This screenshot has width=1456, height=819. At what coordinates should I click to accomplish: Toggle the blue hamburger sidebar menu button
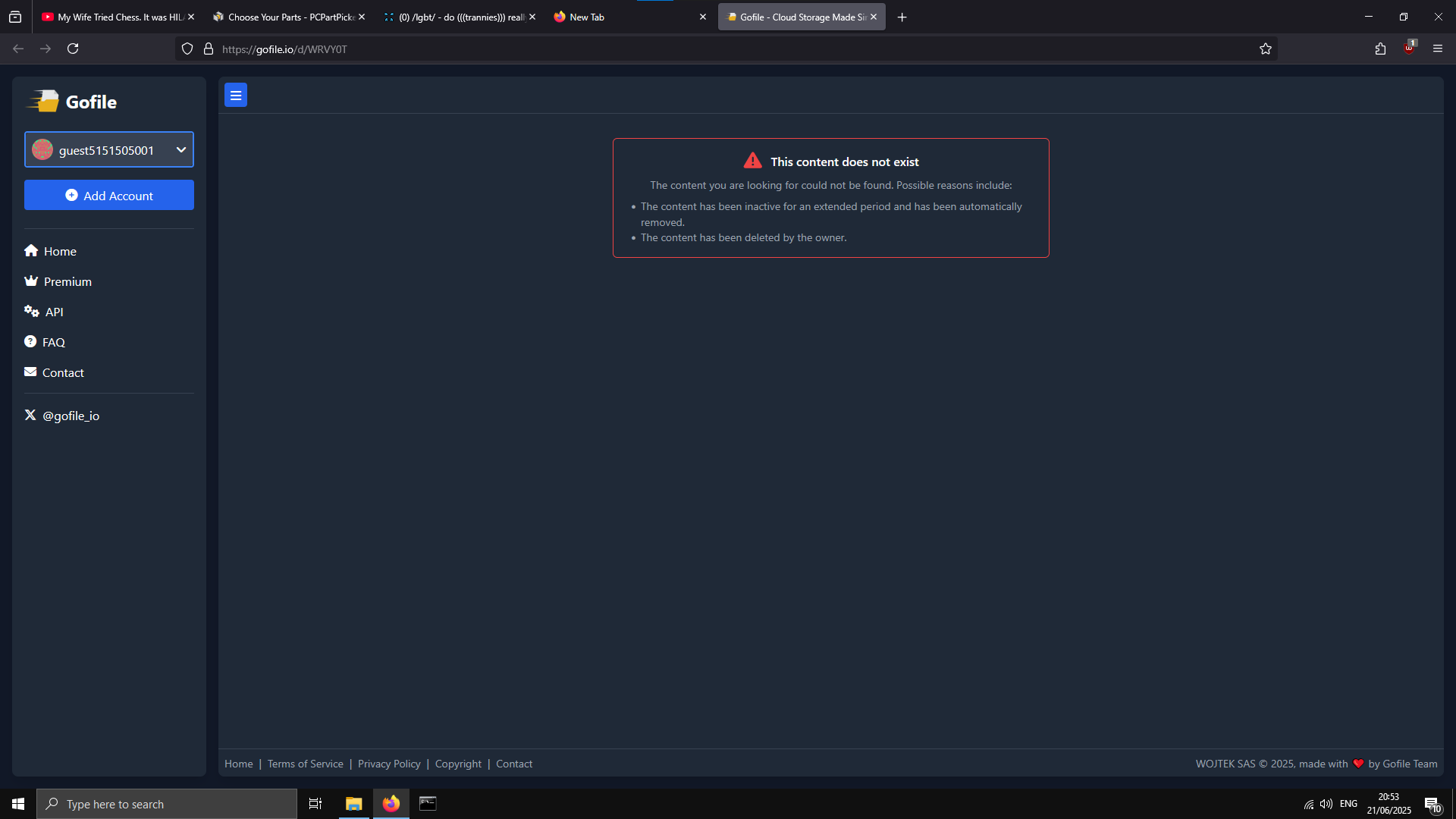pos(236,96)
